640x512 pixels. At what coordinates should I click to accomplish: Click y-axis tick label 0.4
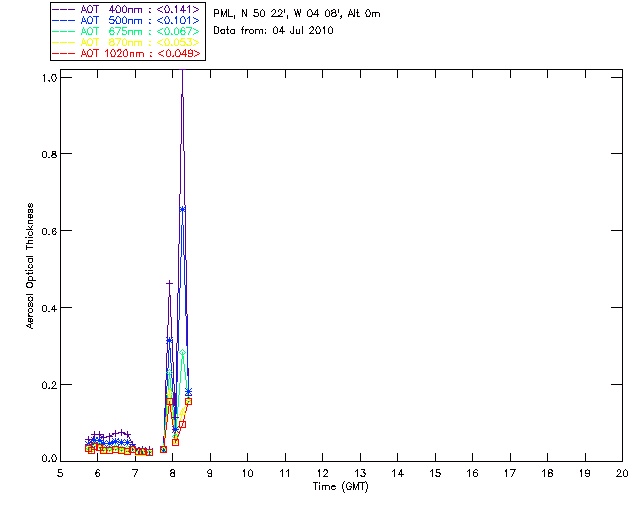tap(49, 308)
